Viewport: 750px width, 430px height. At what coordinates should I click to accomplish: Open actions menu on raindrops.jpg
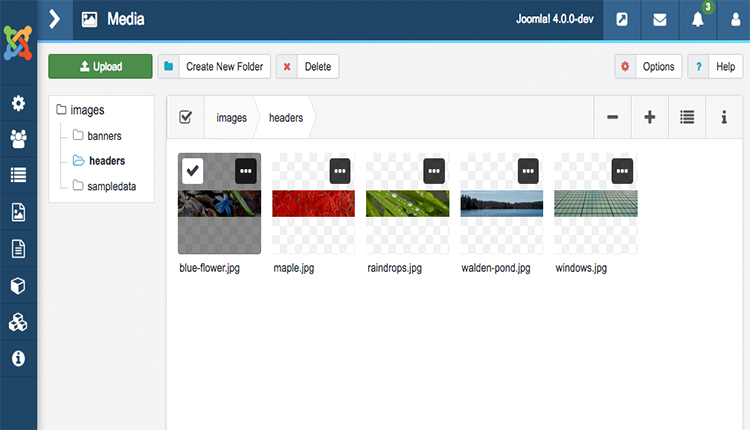(434, 171)
